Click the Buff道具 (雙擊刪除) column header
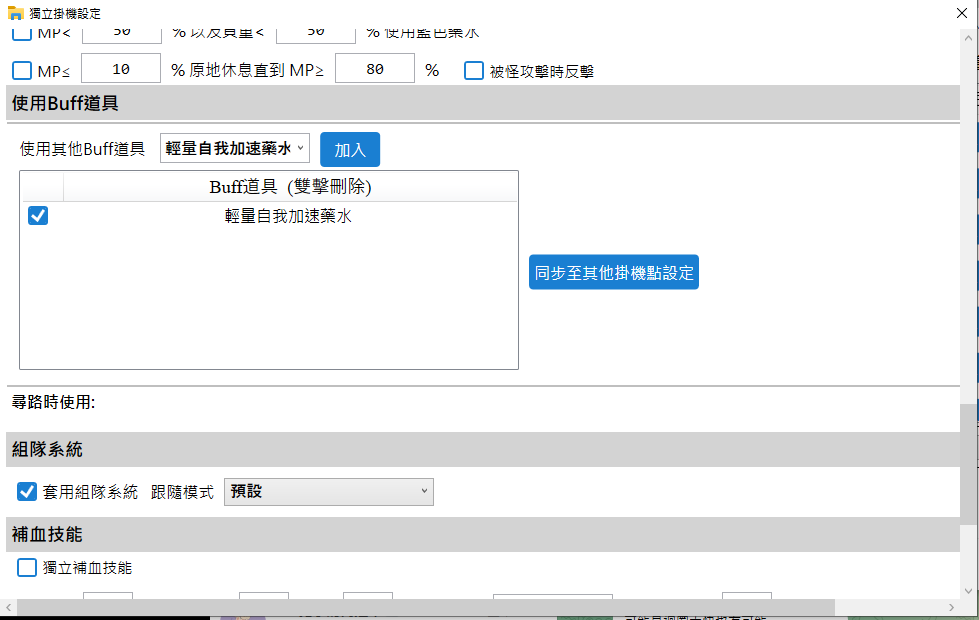The image size is (979, 620). pos(290,186)
